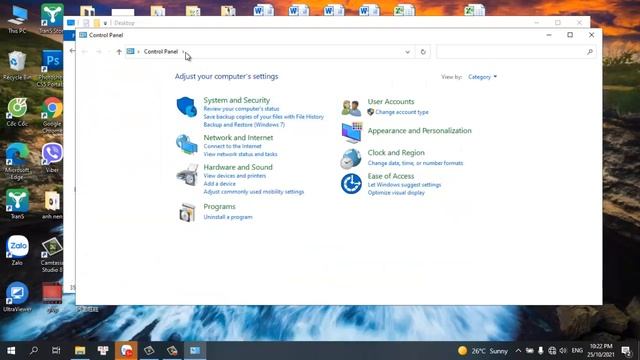Open Clock and Region link

point(396,153)
